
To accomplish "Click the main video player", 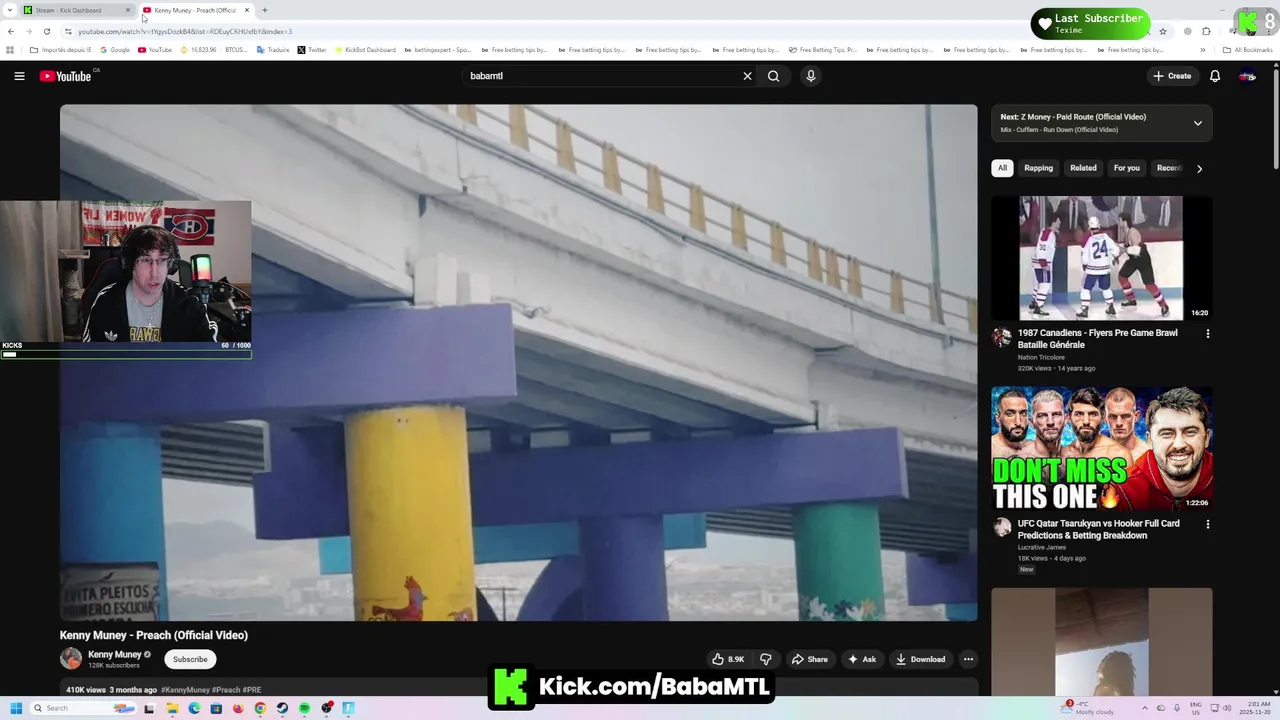I will (x=518, y=362).
